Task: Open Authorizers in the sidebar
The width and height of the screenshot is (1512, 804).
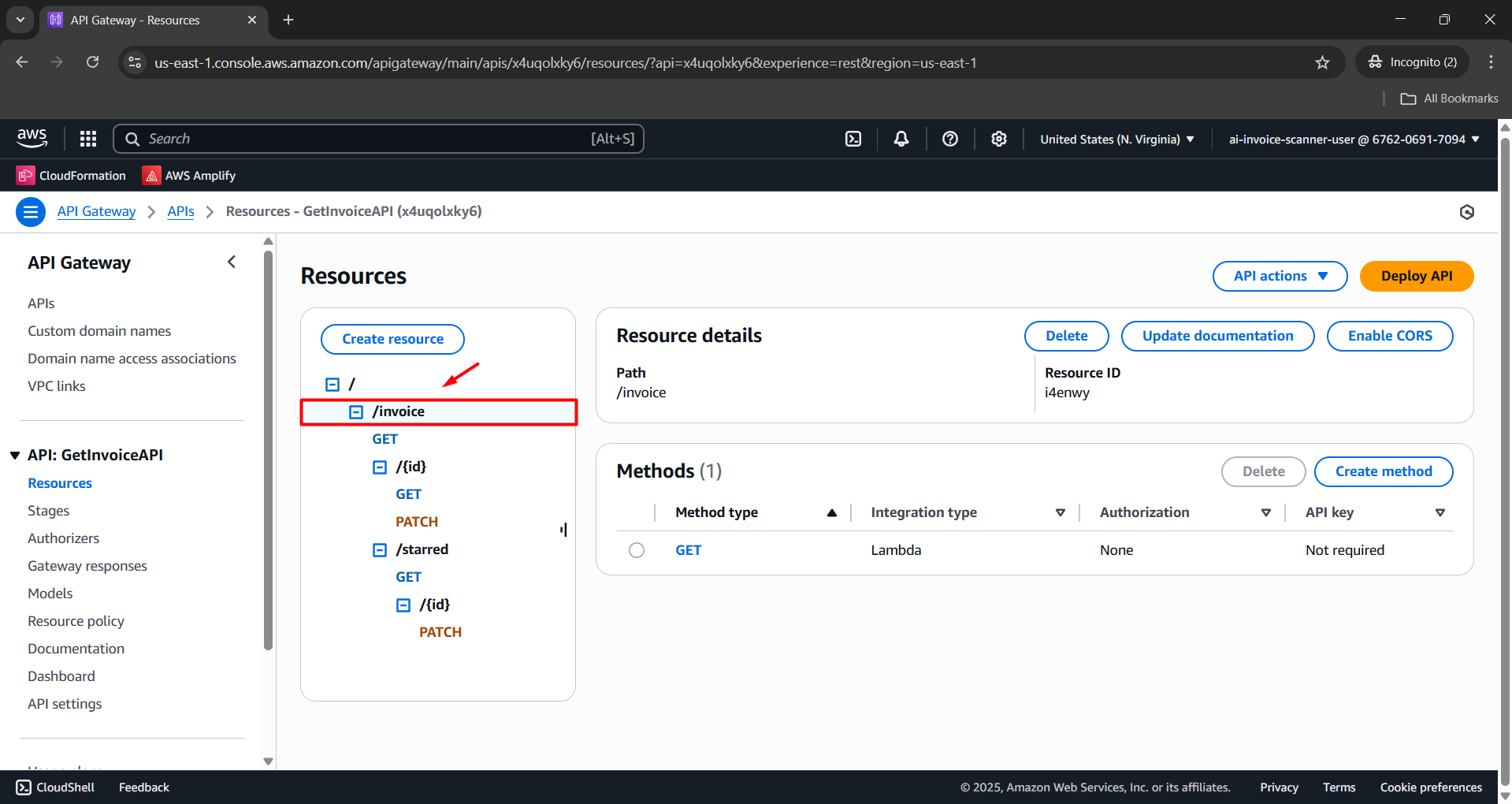Action: click(x=63, y=538)
